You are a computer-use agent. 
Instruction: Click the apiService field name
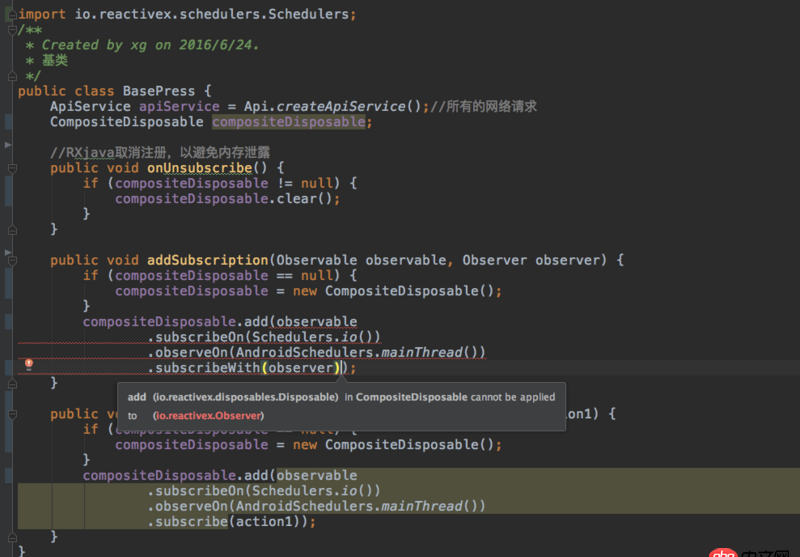point(179,106)
